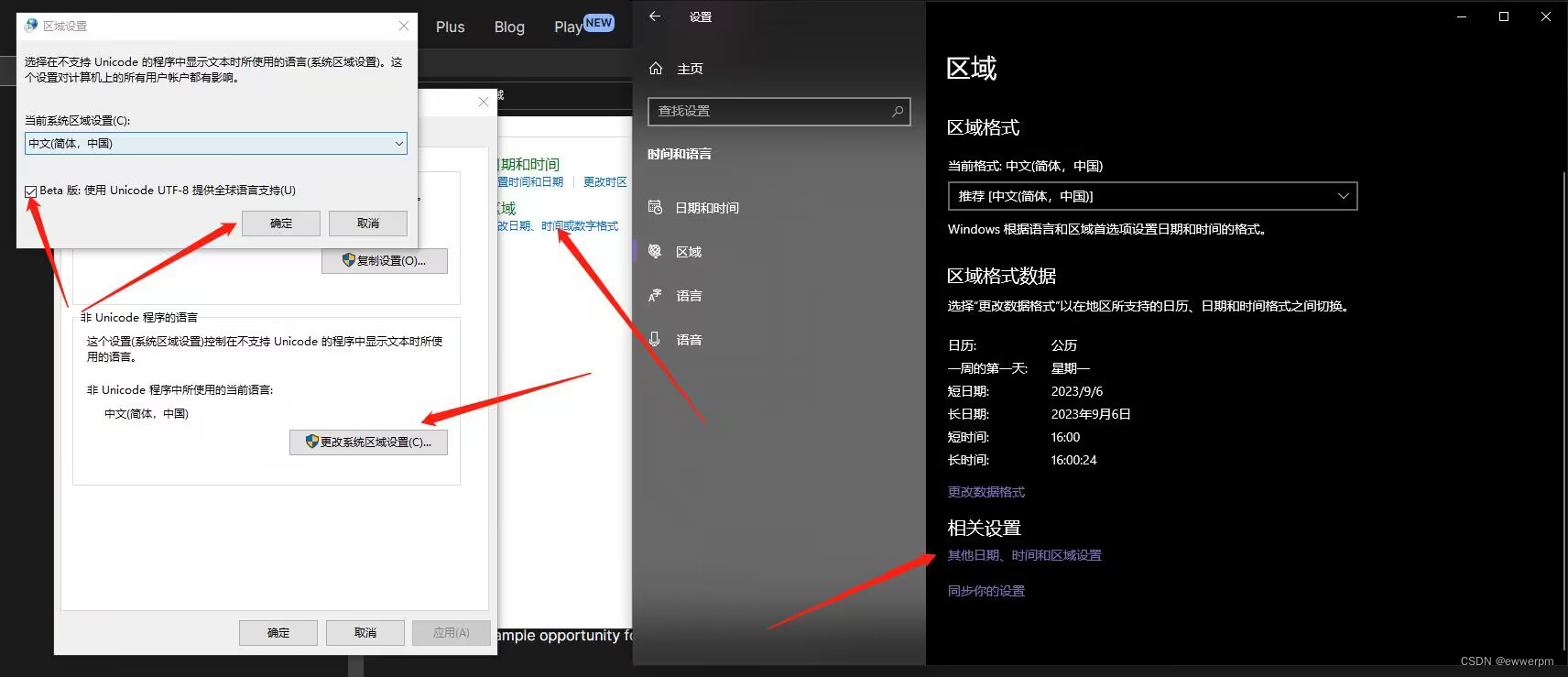The width and height of the screenshot is (1568, 677).
Task: Click the shield icon on 复制设置 button
Action: pos(348,260)
